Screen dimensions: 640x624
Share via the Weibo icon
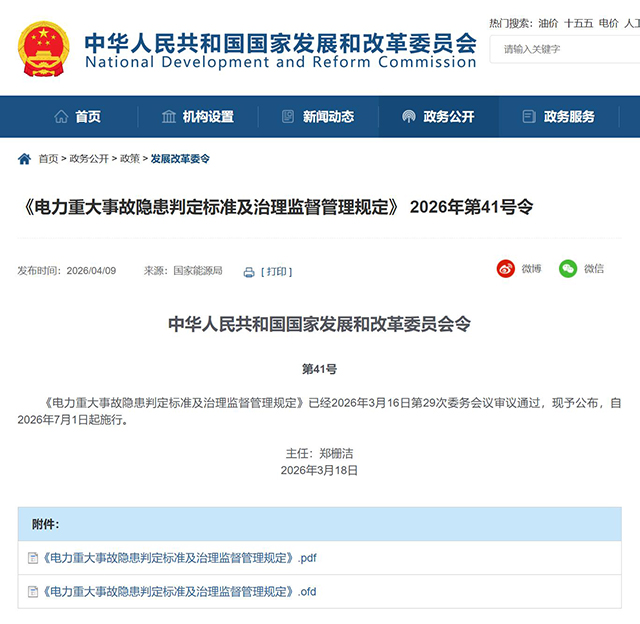(x=506, y=269)
